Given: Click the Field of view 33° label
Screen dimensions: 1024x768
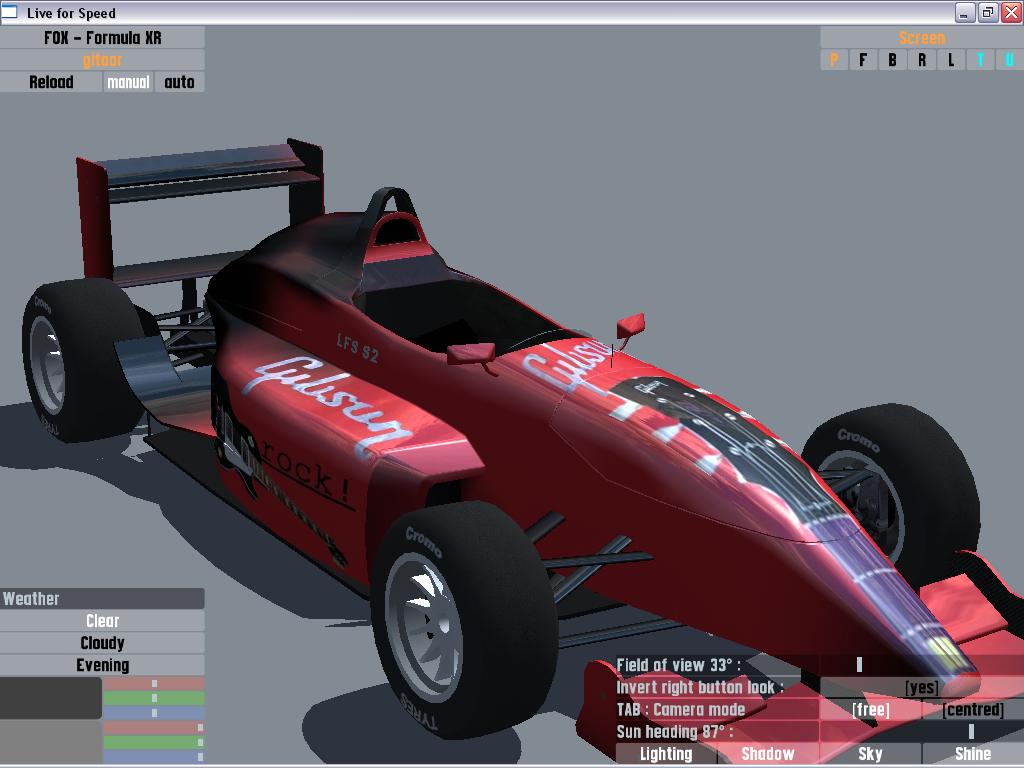Looking at the screenshot, I should (x=679, y=665).
